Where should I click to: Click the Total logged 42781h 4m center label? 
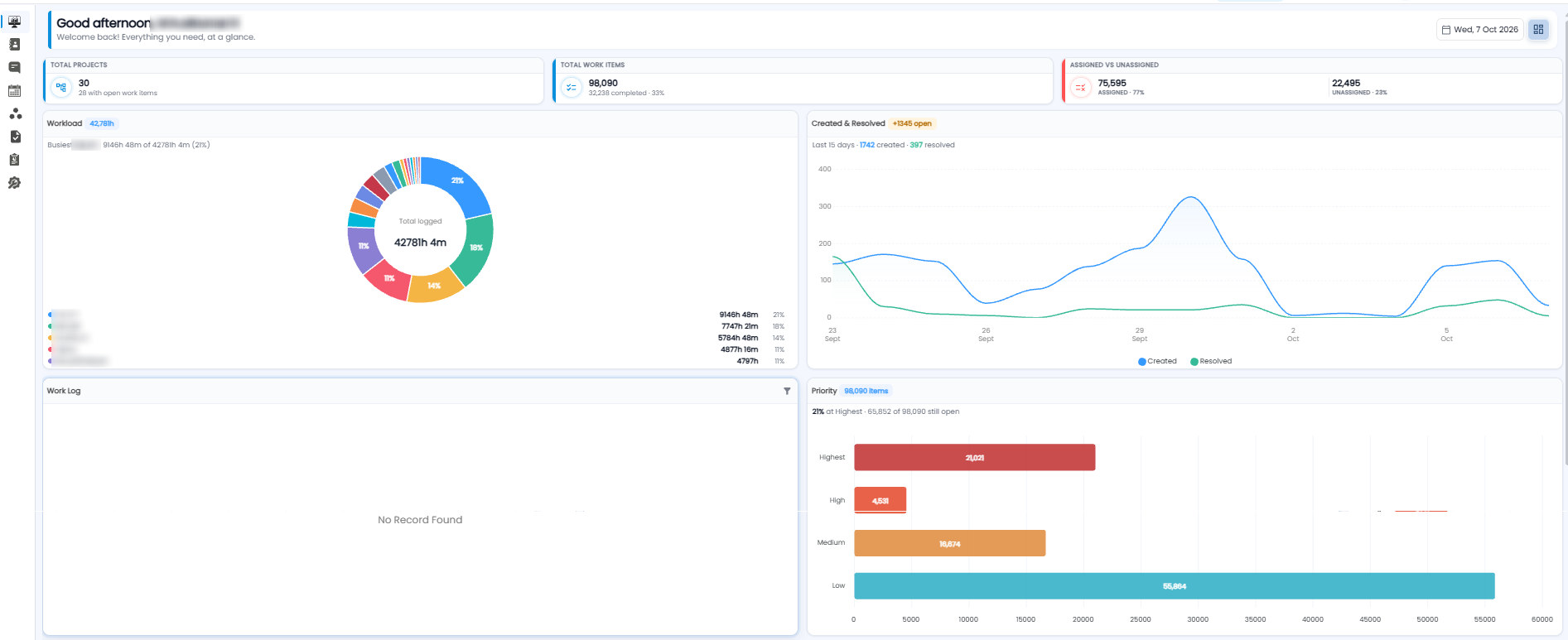420,233
